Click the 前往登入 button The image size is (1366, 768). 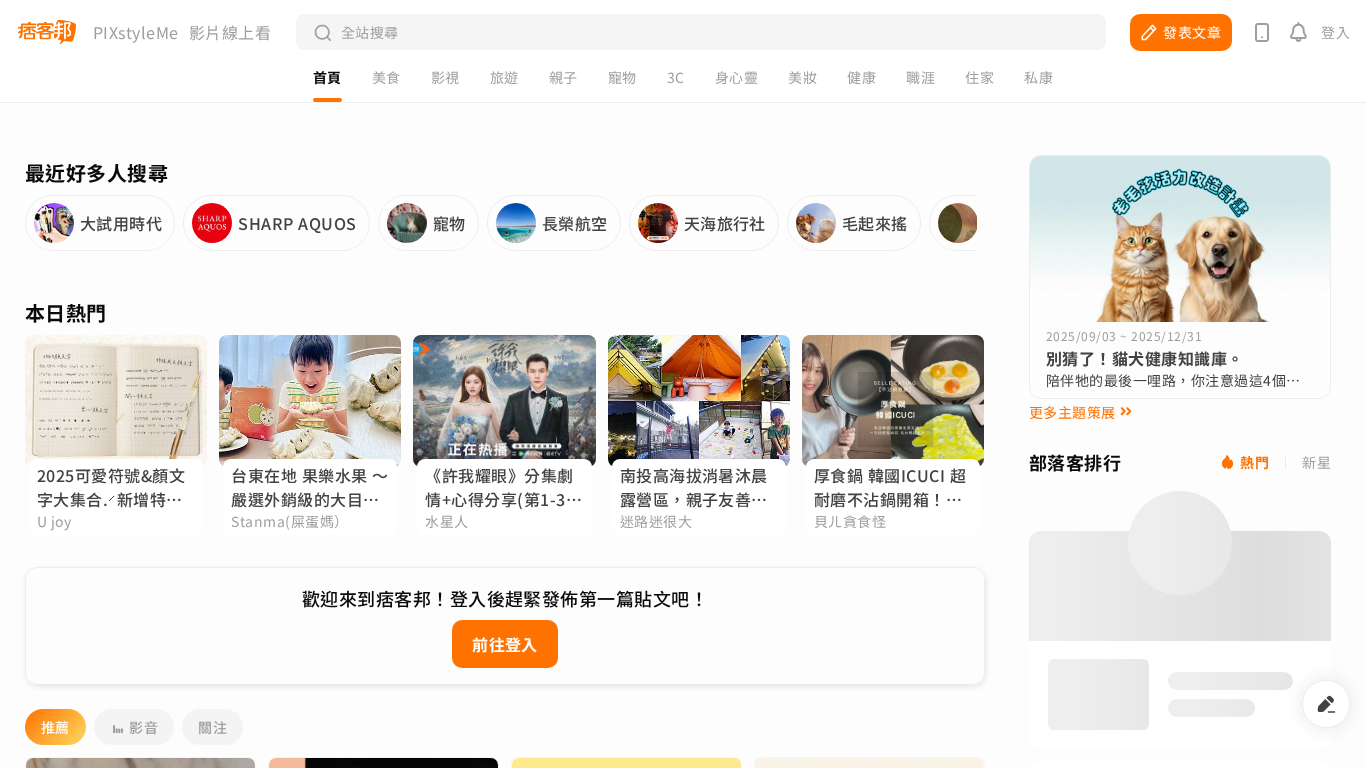pos(505,644)
